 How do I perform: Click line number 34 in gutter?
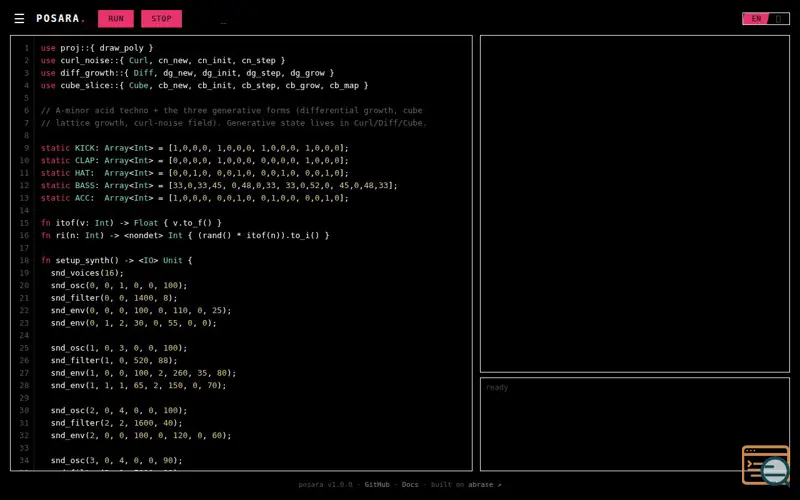point(24,460)
